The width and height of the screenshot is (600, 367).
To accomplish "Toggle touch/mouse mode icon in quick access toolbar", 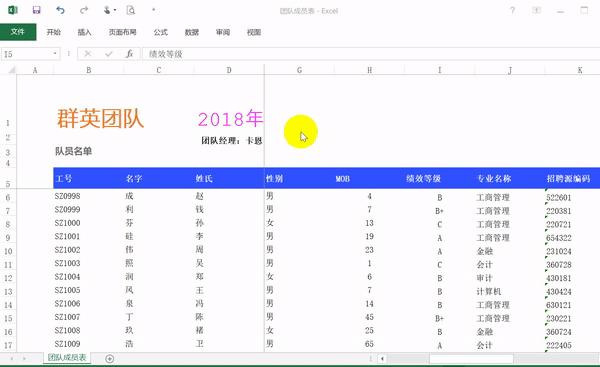I will (x=108, y=10).
